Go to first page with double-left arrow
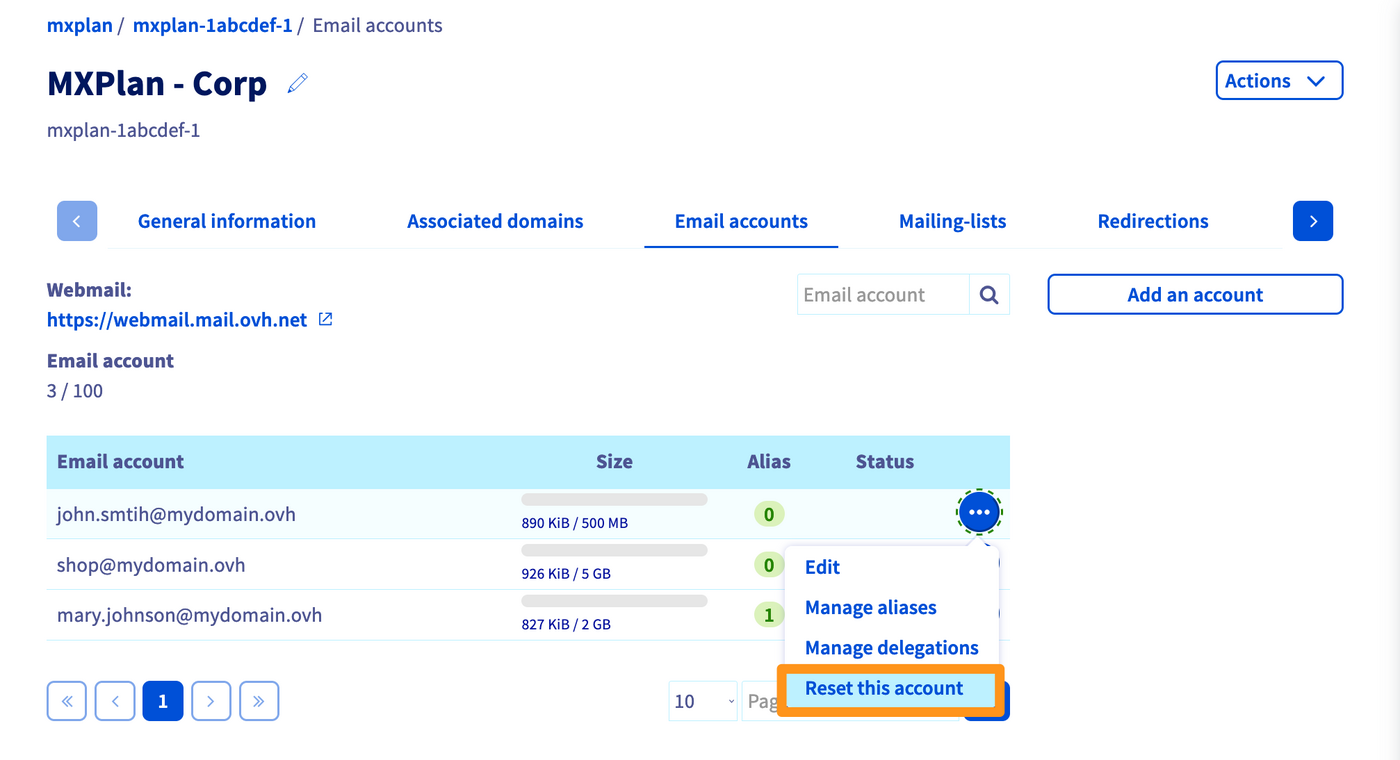The height and width of the screenshot is (760, 1400). 67,701
